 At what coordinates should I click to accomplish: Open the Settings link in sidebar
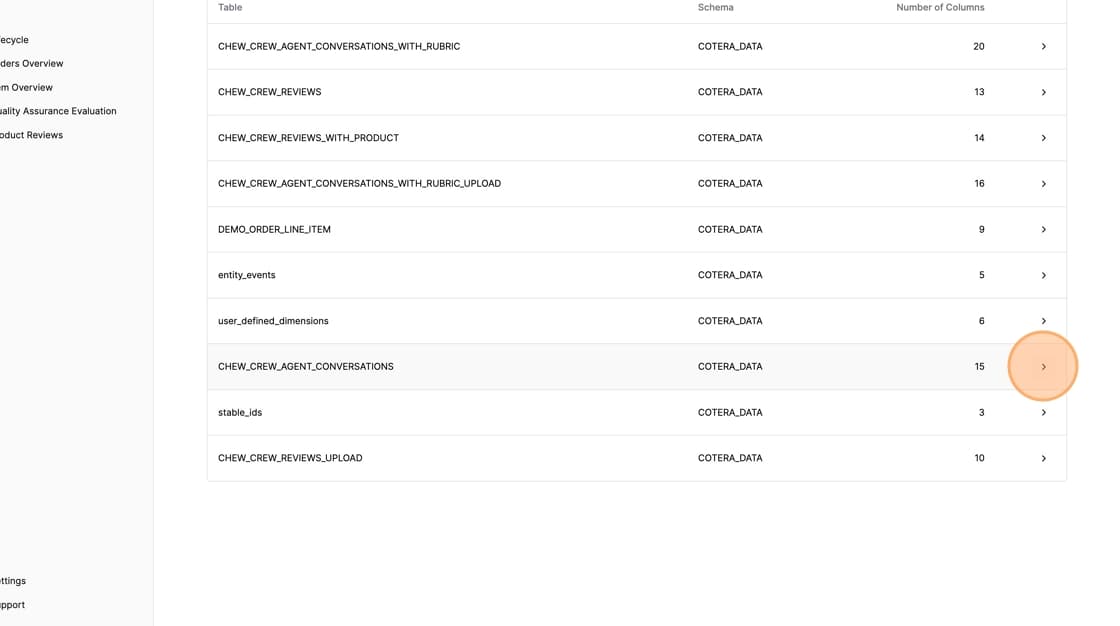click(13, 581)
